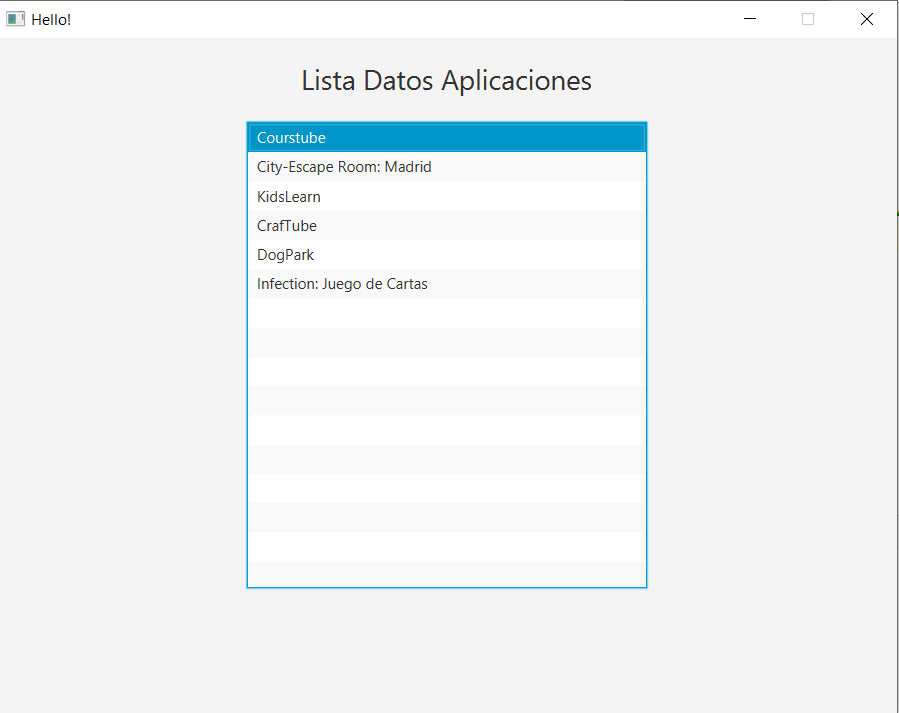Viewport: 899px width, 713px height.
Task: Maximize the Hello! window
Action: pyautogui.click(x=807, y=18)
